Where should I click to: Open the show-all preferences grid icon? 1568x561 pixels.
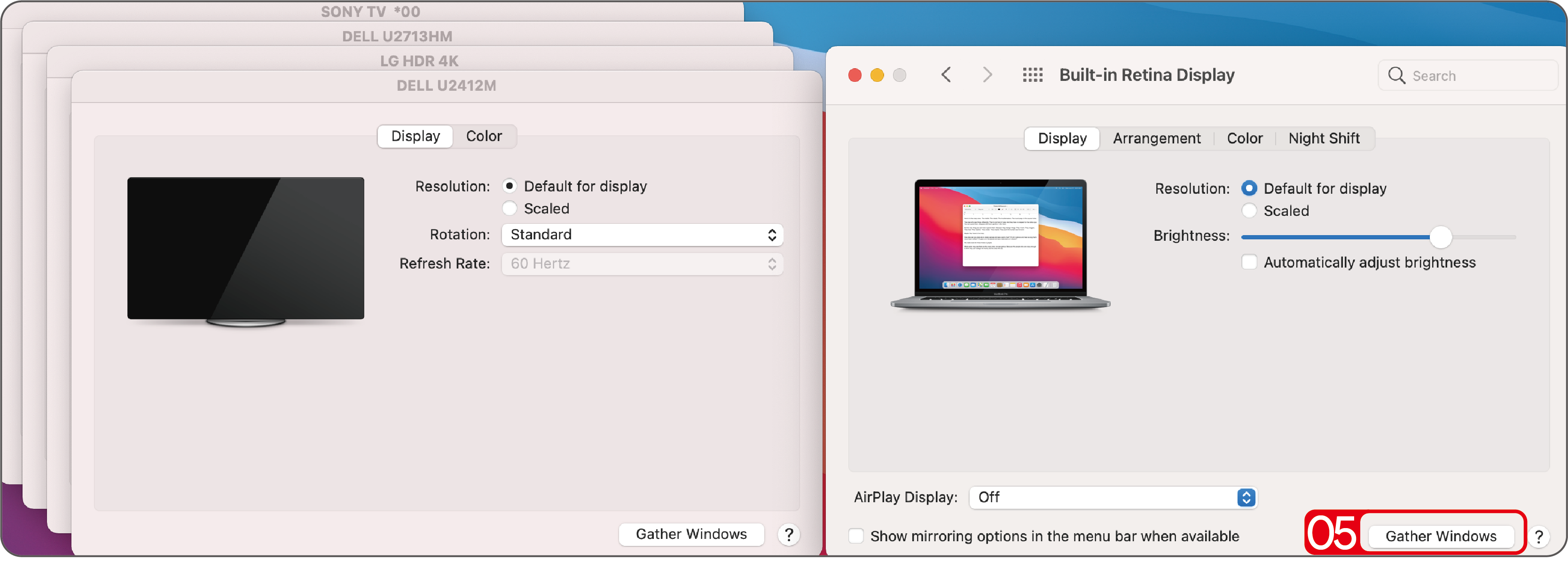(x=1032, y=75)
